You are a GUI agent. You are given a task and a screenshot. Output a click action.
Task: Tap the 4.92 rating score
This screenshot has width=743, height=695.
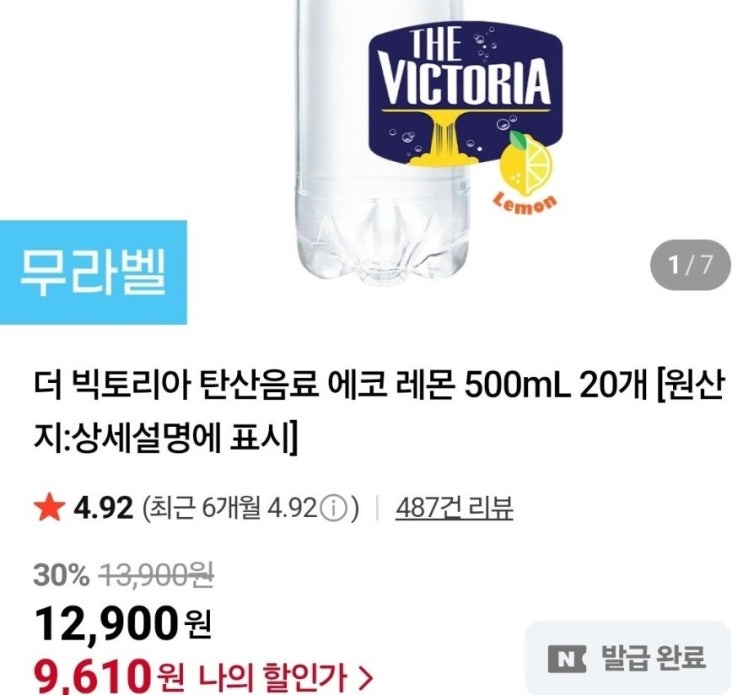(103, 509)
